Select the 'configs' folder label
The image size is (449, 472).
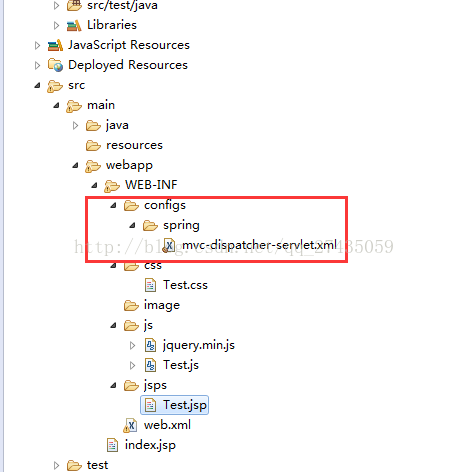[165, 206]
